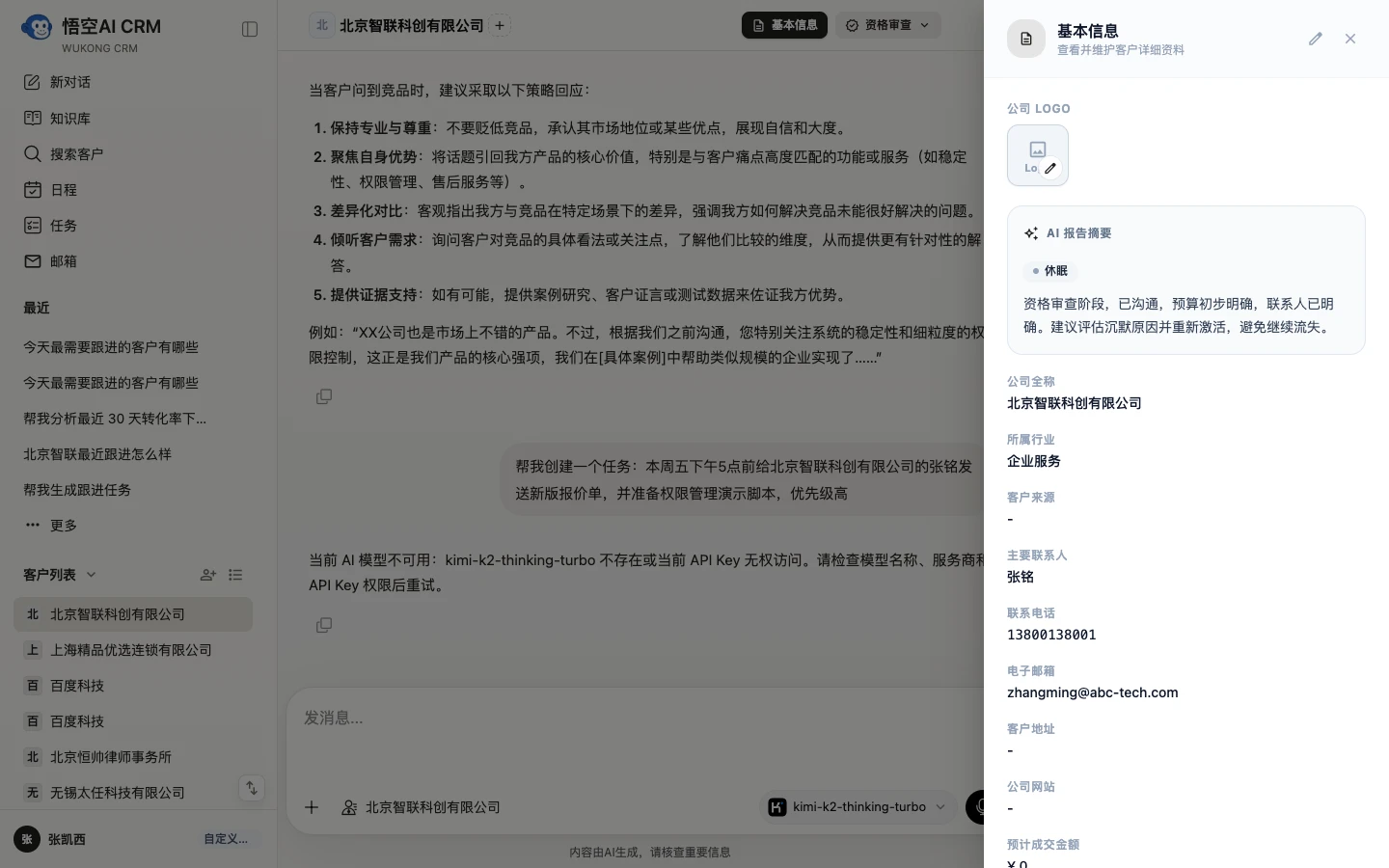
Task: Select customer 北京恒帅律师事务所
Action: coord(133,757)
